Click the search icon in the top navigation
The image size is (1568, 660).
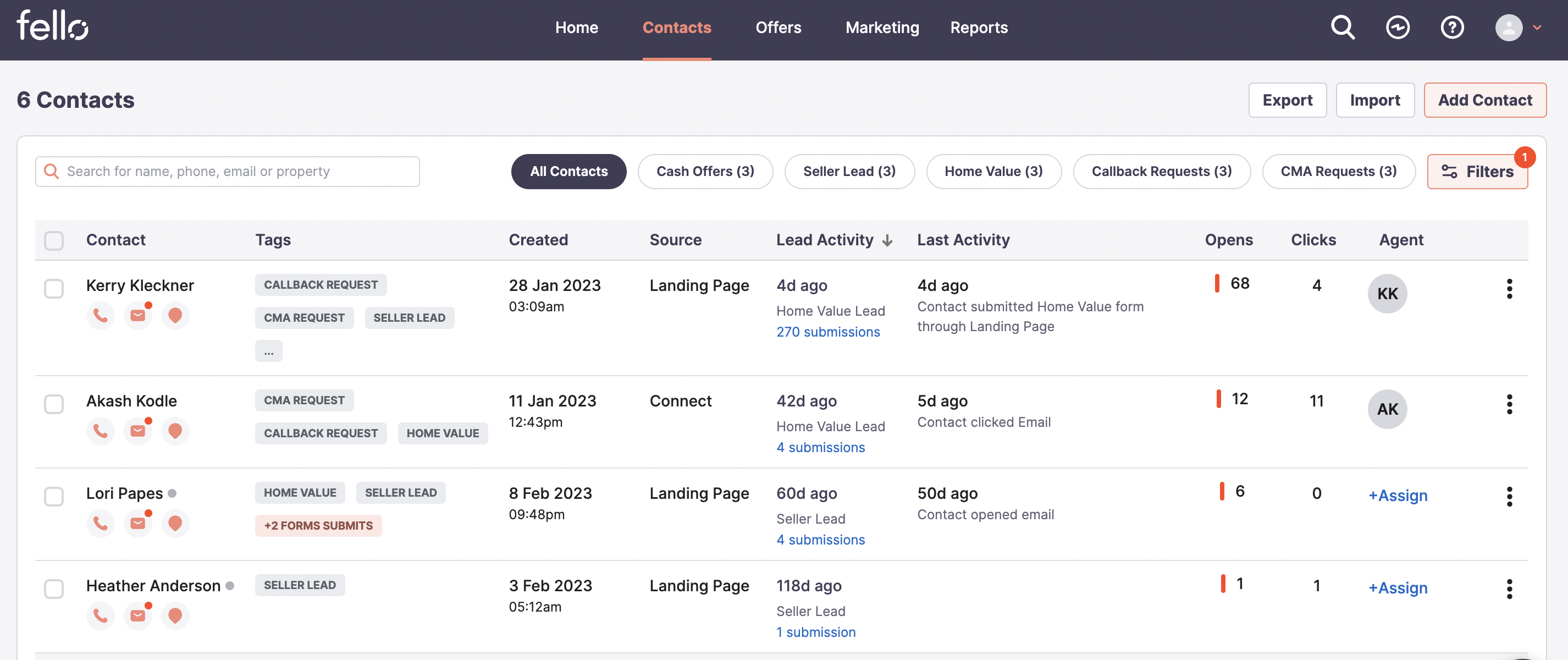click(1343, 27)
